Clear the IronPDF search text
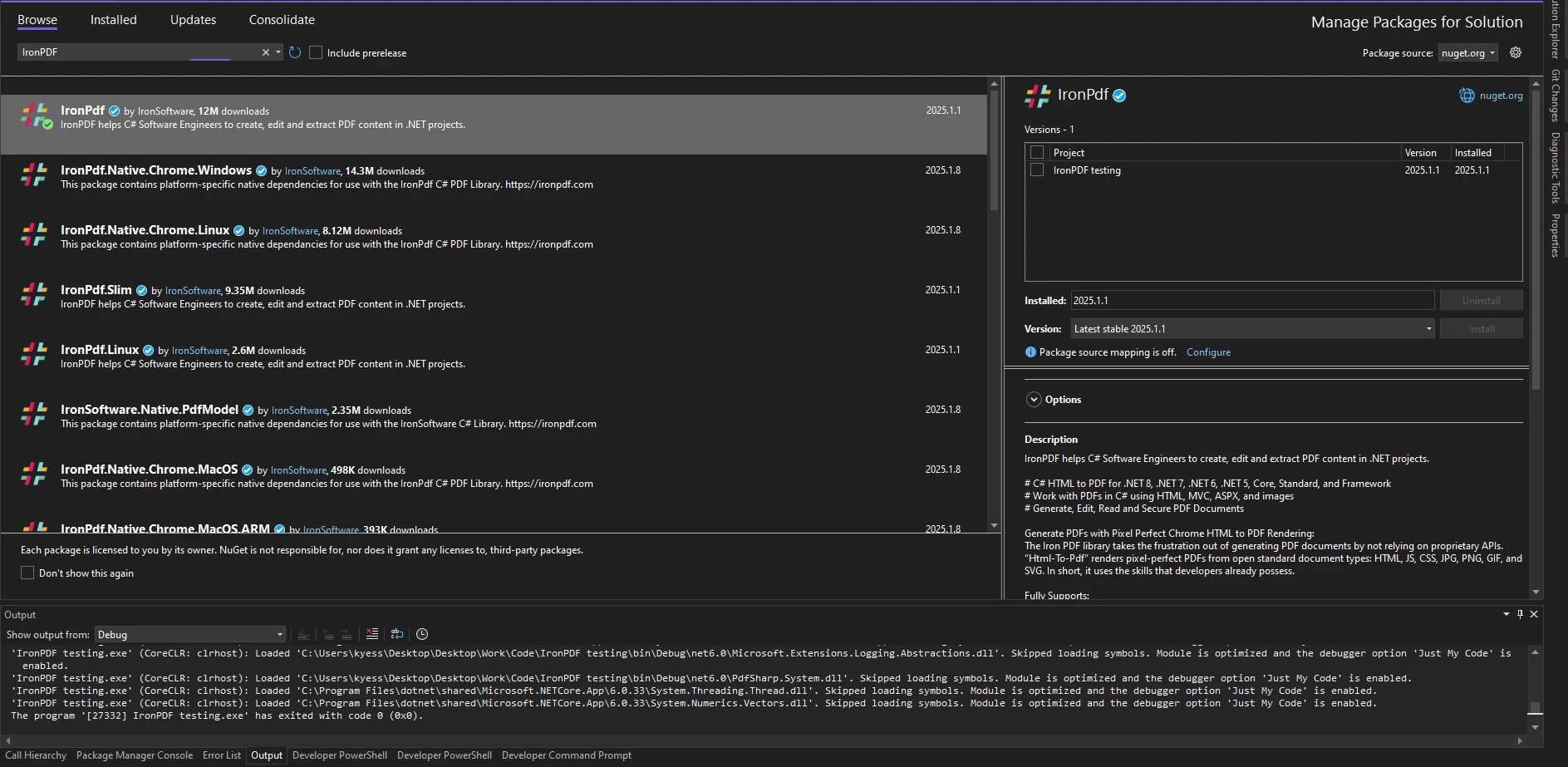Viewport: 1568px width, 767px height. tap(266, 52)
